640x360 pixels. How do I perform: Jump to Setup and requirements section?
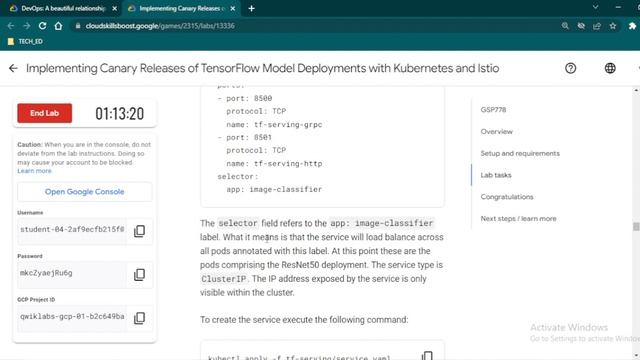[x=520, y=153]
